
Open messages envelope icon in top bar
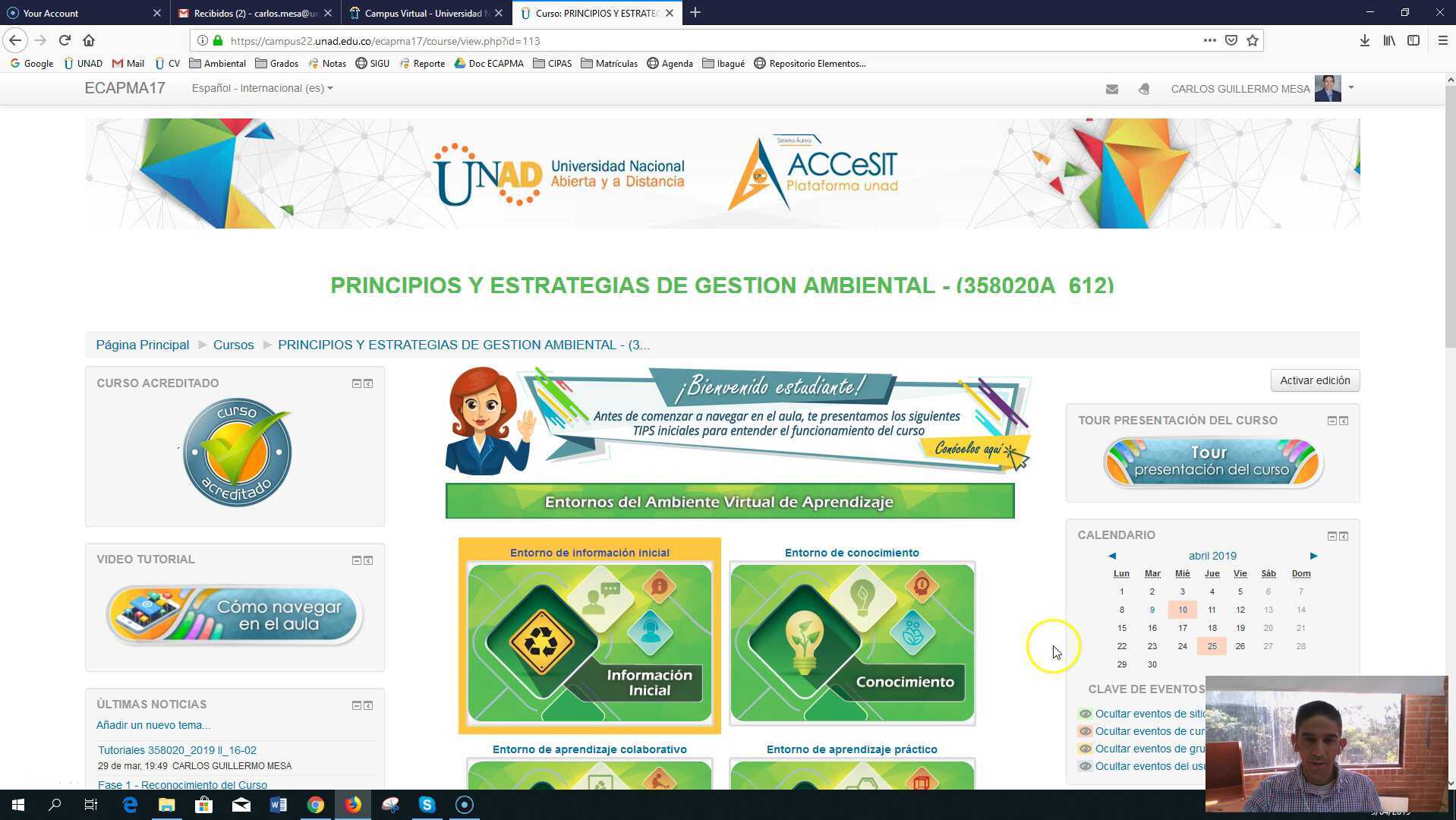click(1111, 89)
